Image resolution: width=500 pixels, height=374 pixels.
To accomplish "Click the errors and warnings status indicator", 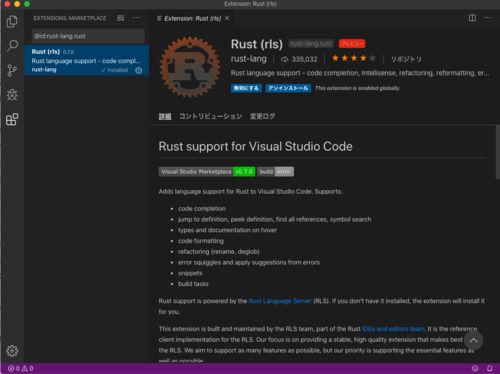I will pyautogui.click(x=20, y=368).
